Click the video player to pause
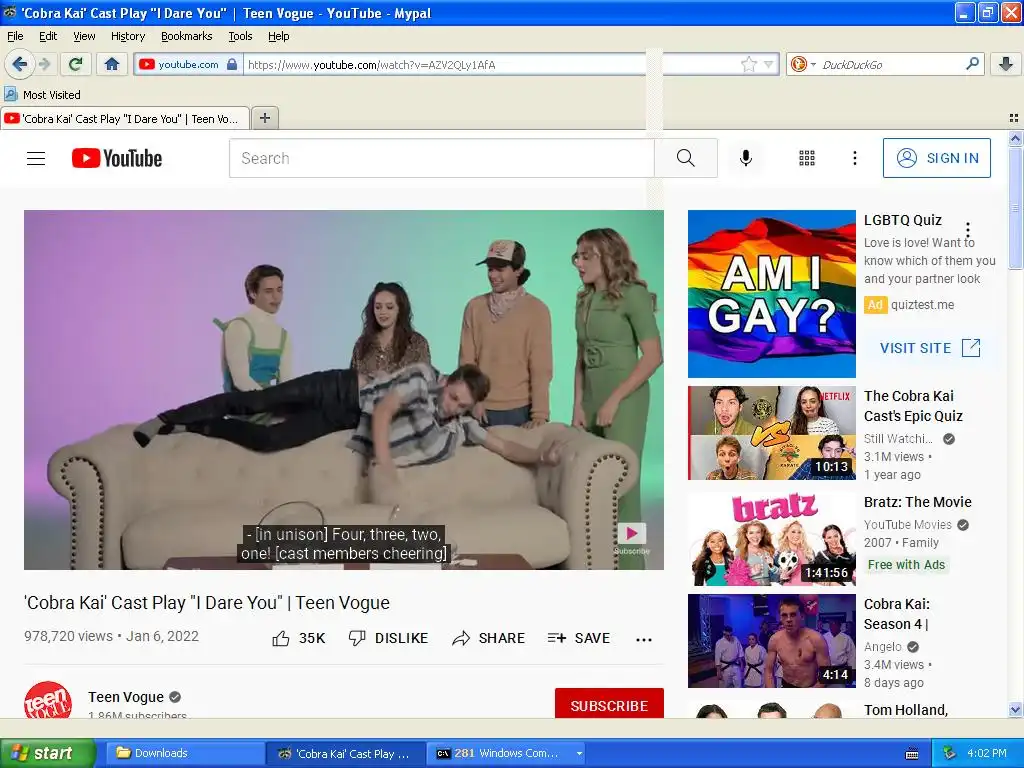This screenshot has width=1024, height=768. tap(344, 389)
